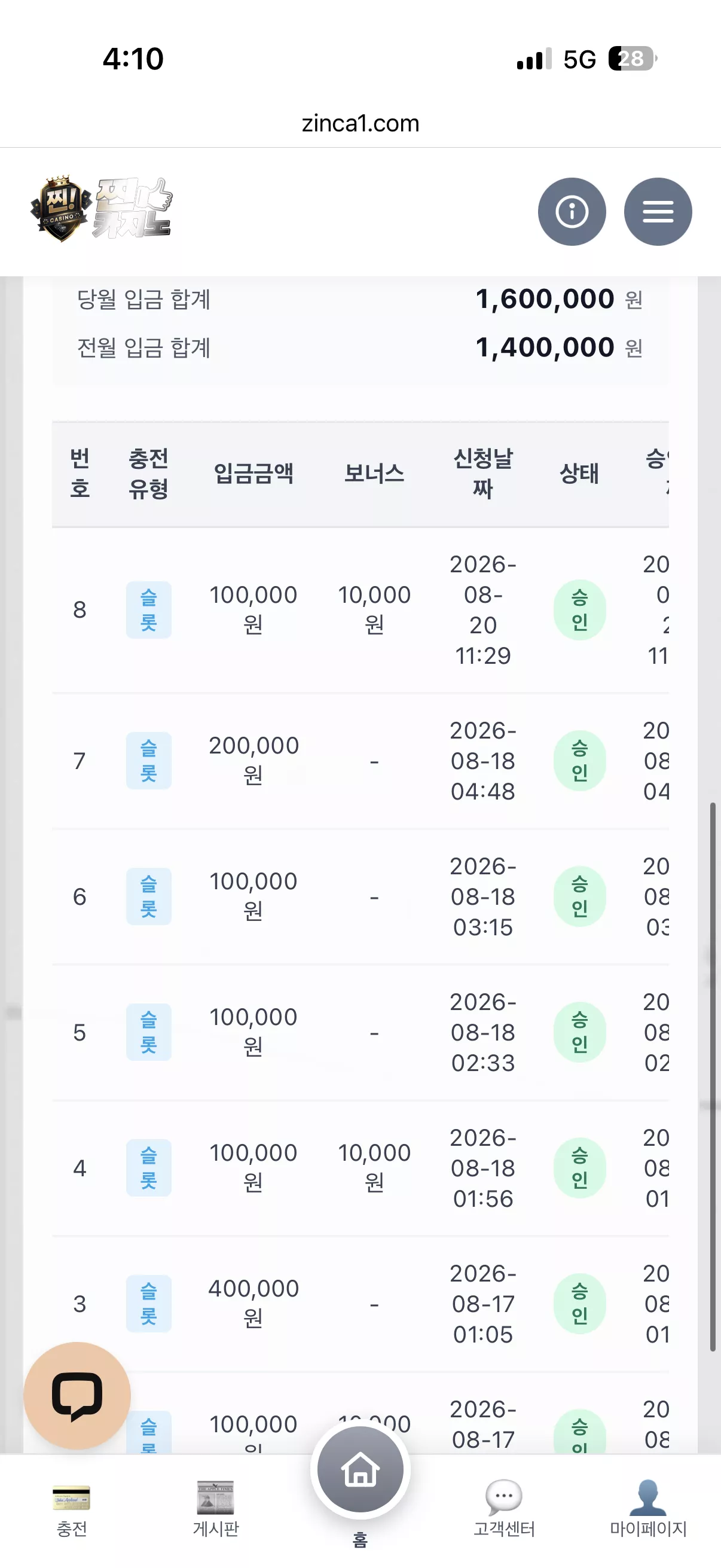Click the vertical scrollbar on right edge

713,1078
